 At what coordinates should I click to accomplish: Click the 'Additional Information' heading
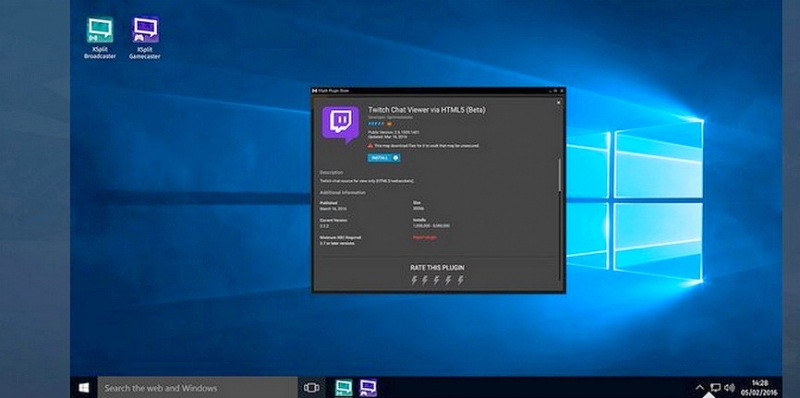tap(342, 193)
